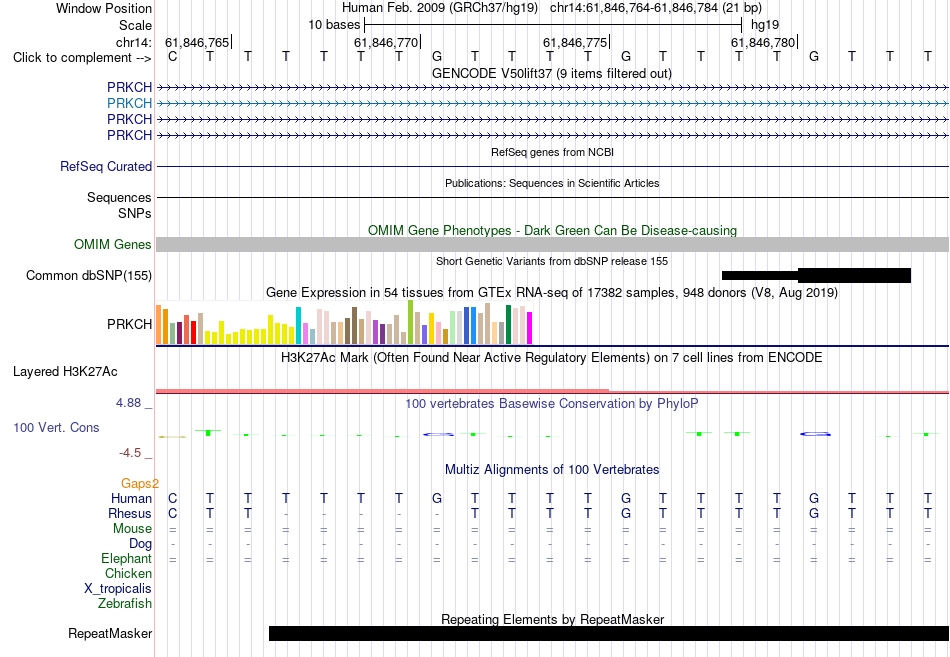Click the 61,846,770 position label

(386, 42)
